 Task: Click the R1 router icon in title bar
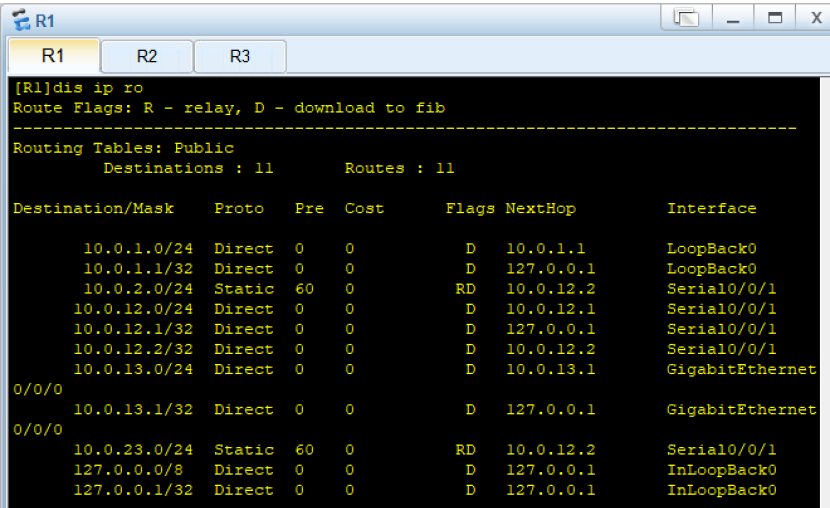[21, 20]
